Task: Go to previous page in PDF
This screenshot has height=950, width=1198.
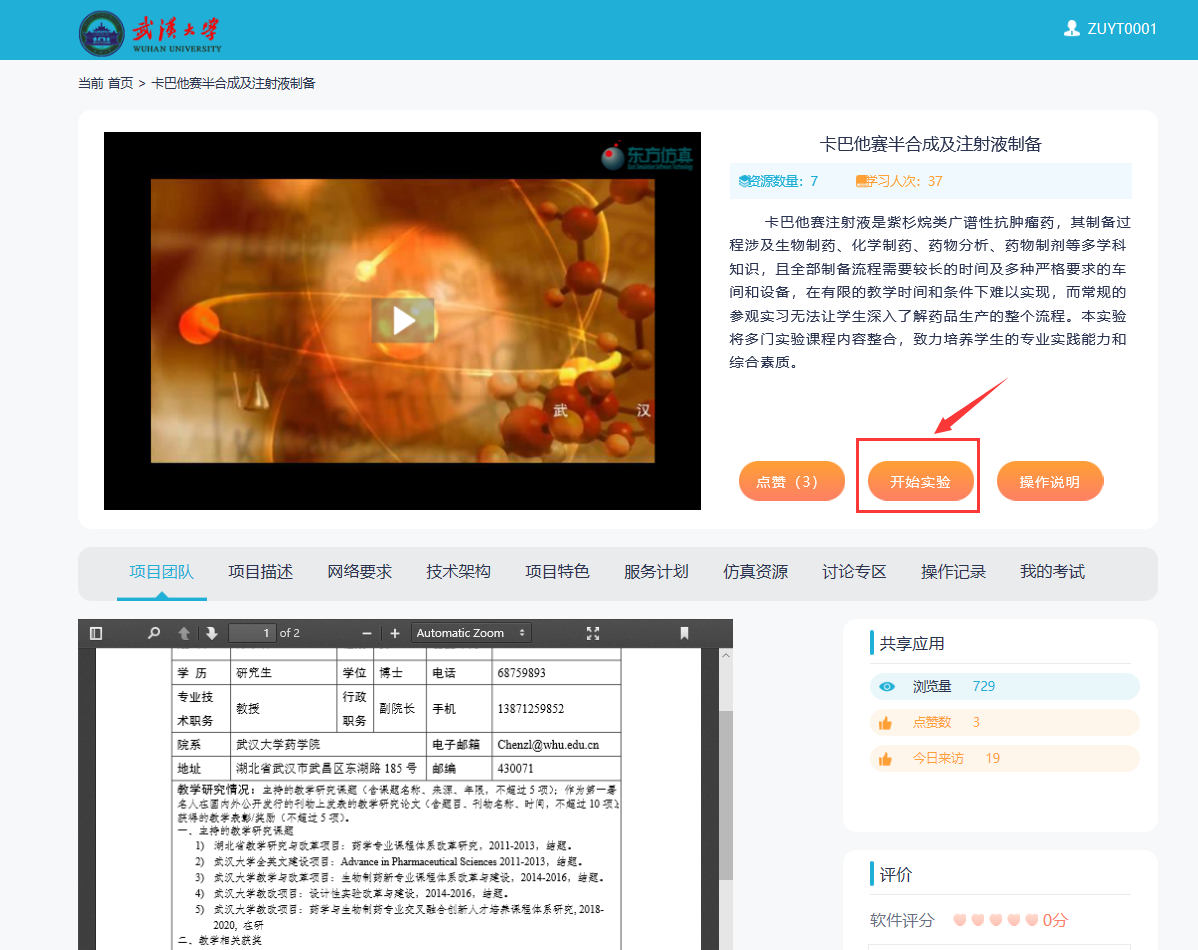Action: [184, 633]
